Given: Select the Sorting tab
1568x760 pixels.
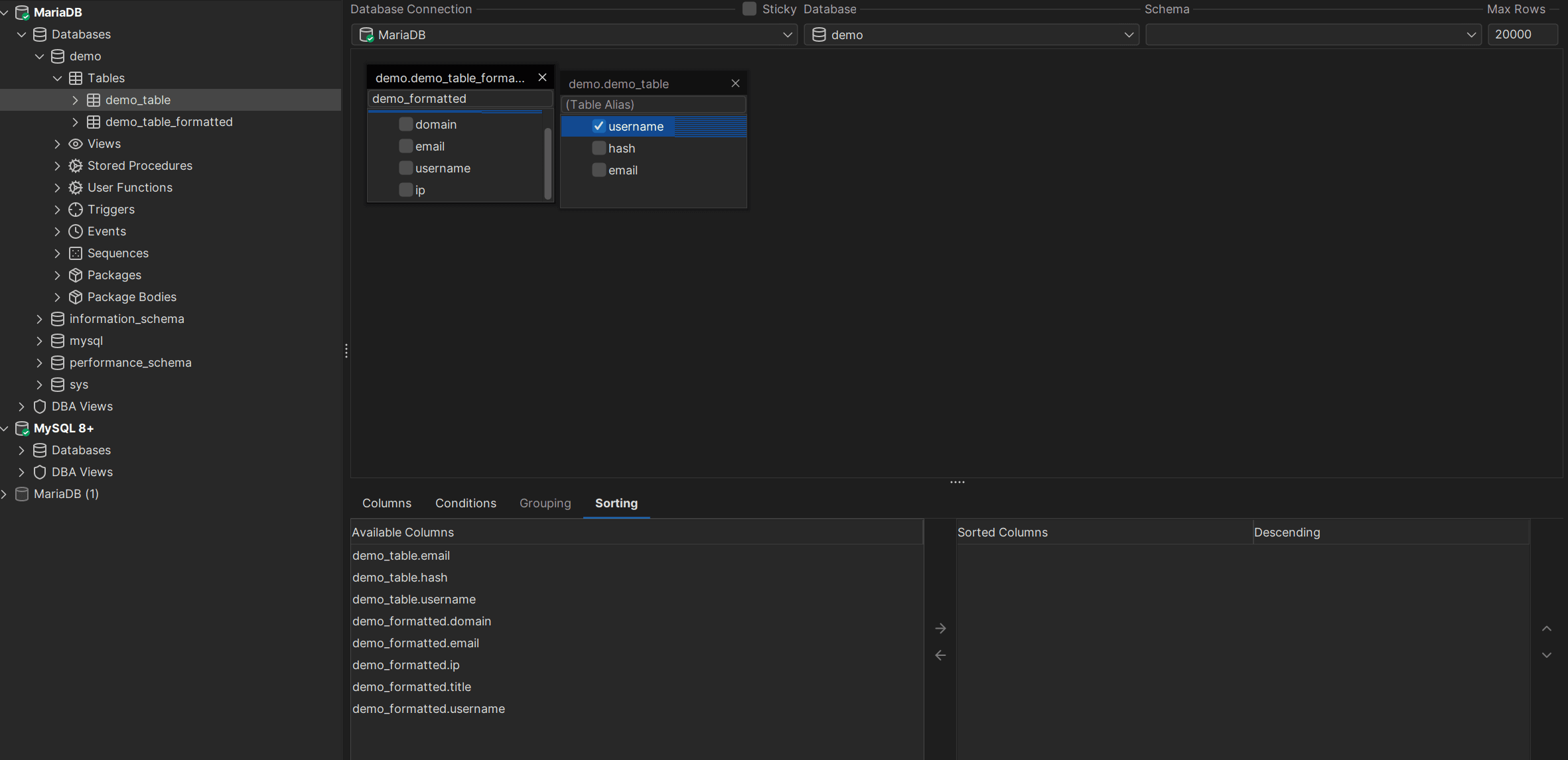Looking at the screenshot, I should pos(616,503).
